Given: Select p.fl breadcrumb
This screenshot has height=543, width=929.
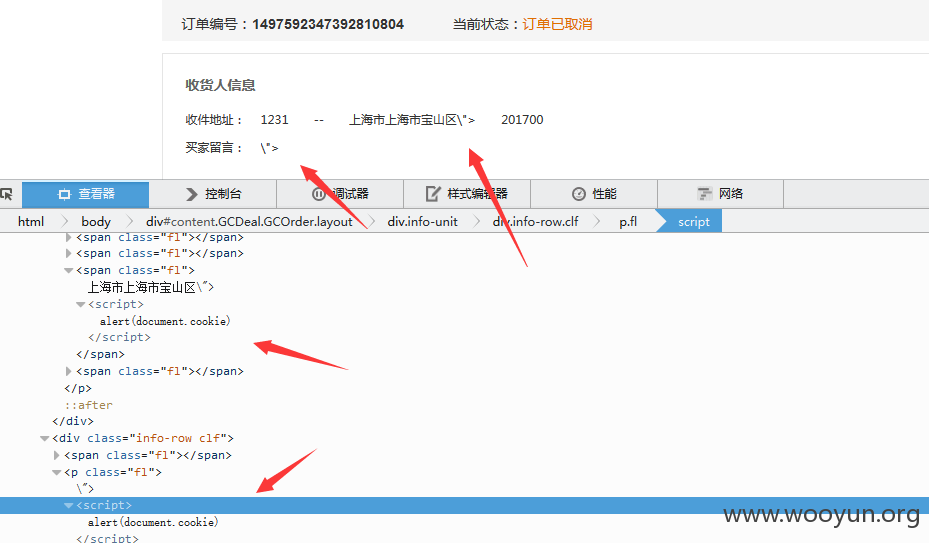Looking at the screenshot, I should 628,222.
